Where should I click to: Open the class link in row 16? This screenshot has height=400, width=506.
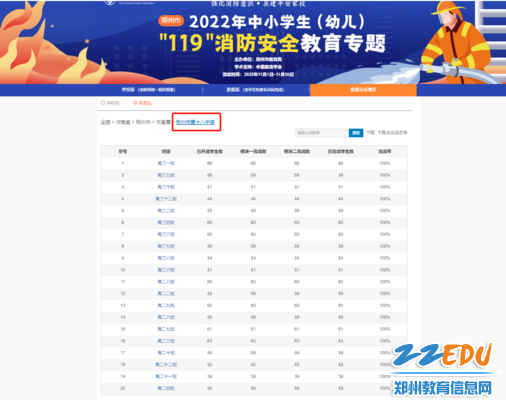click(x=166, y=341)
